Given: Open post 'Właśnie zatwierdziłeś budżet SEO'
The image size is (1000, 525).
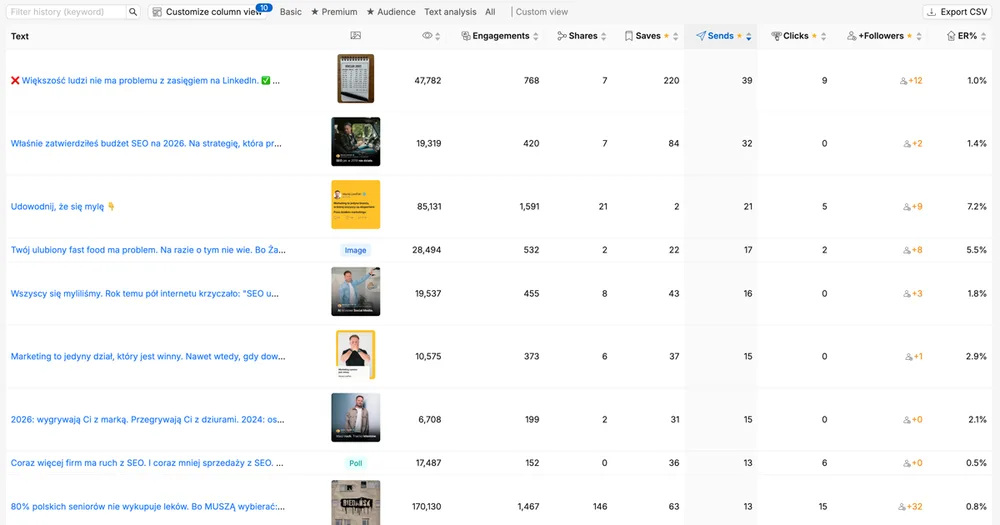Looking at the screenshot, I should coord(146,144).
